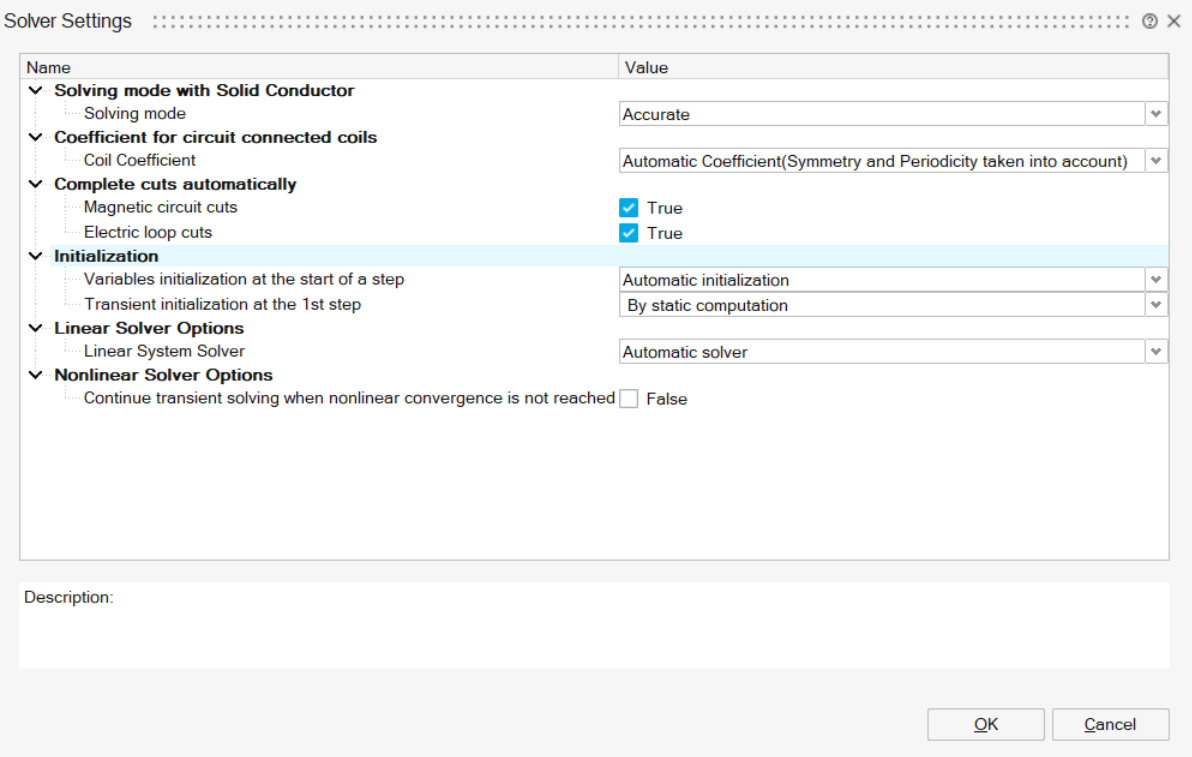Toggle the Electric loop cuts checkbox
Viewport: 1192px width, 757px height.
tap(629, 233)
